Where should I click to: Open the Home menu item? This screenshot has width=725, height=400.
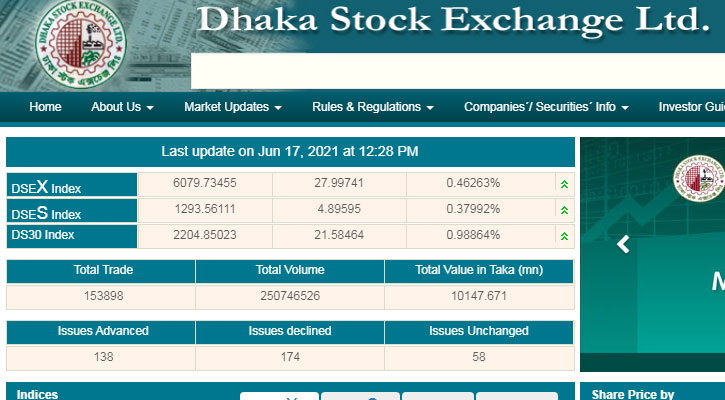point(45,107)
